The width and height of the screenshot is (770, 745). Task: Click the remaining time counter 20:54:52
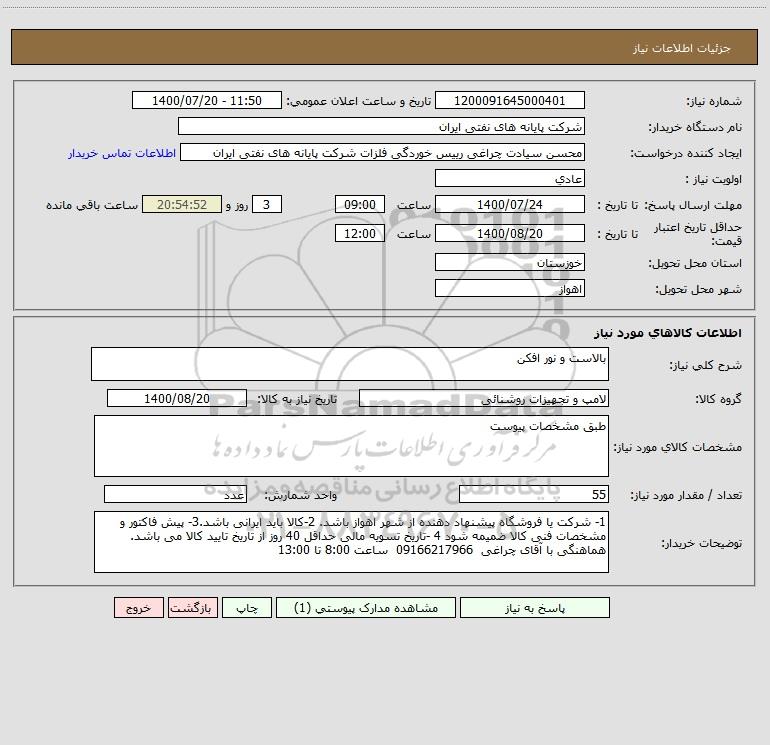[182, 204]
